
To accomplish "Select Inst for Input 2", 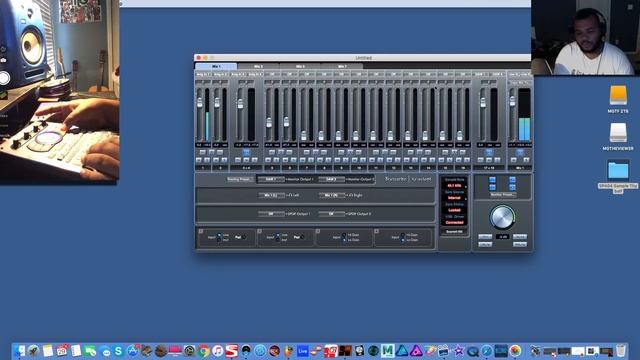I will (278, 240).
